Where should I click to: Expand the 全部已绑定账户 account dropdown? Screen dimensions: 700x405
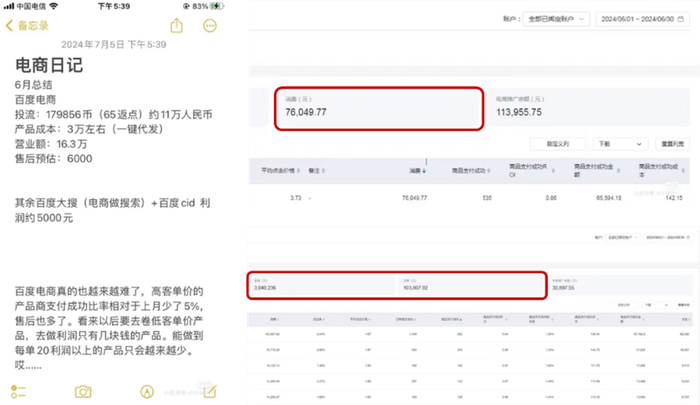[556, 19]
